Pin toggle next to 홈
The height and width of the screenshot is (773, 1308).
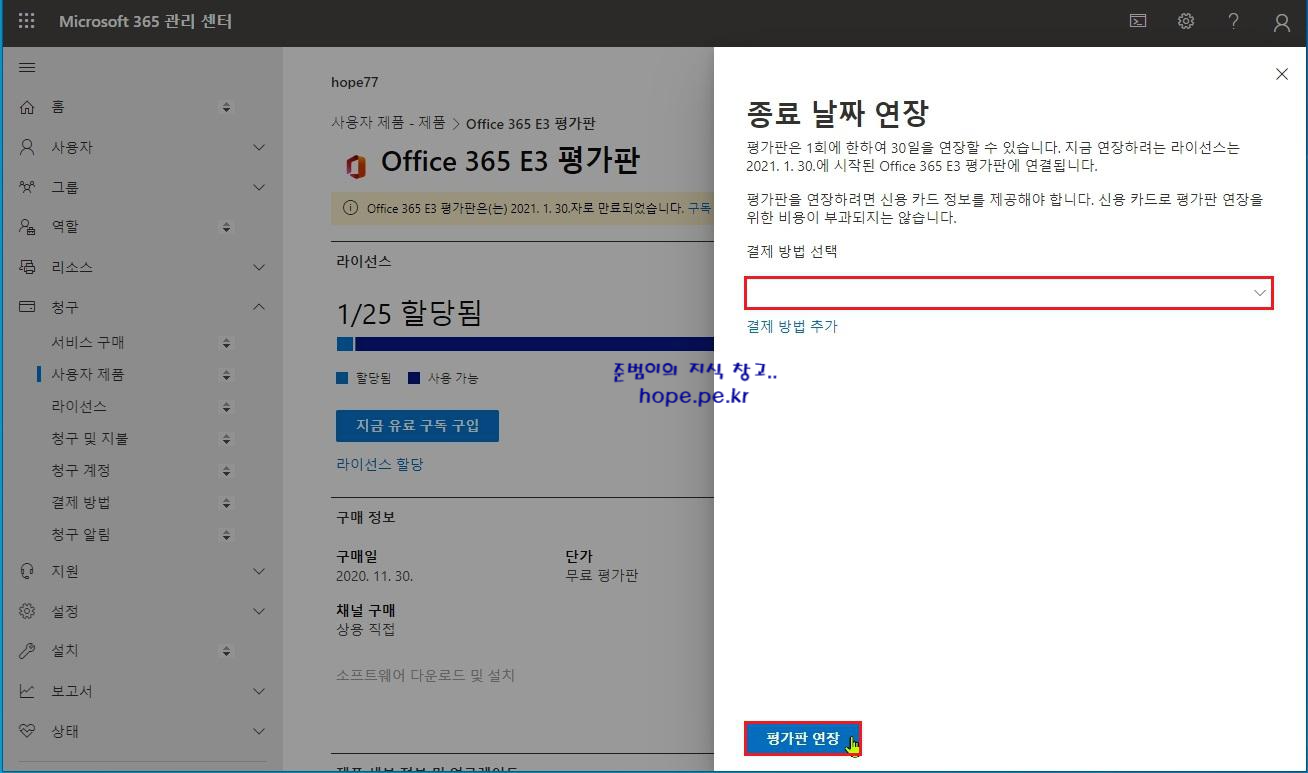point(226,107)
